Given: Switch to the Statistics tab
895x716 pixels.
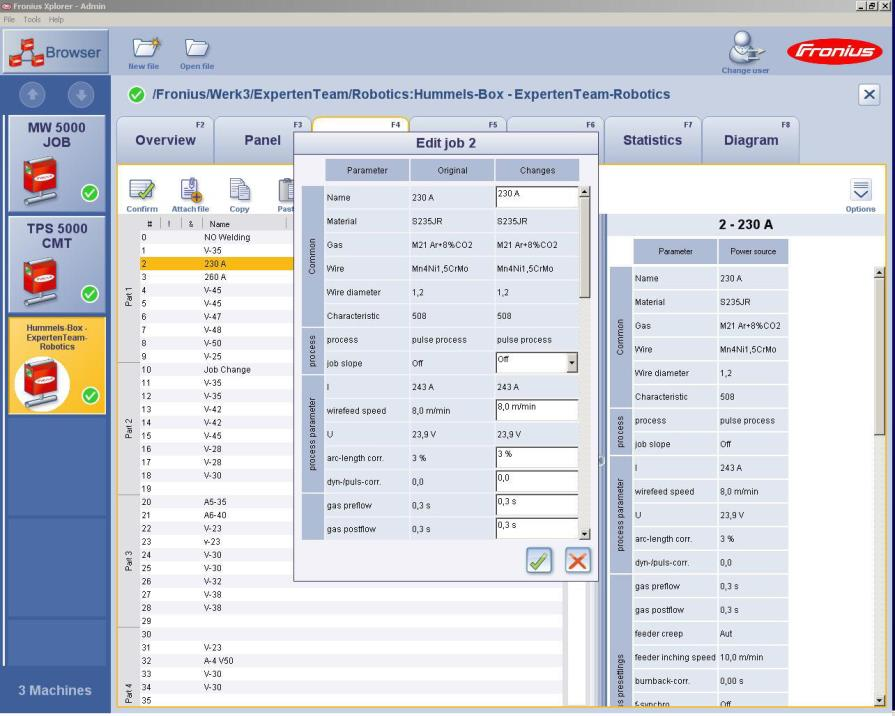Looking at the screenshot, I should (x=652, y=140).
